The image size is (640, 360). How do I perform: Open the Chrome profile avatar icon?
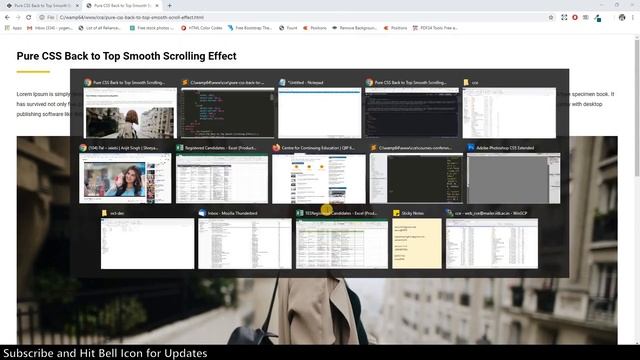[x=622, y=18]
